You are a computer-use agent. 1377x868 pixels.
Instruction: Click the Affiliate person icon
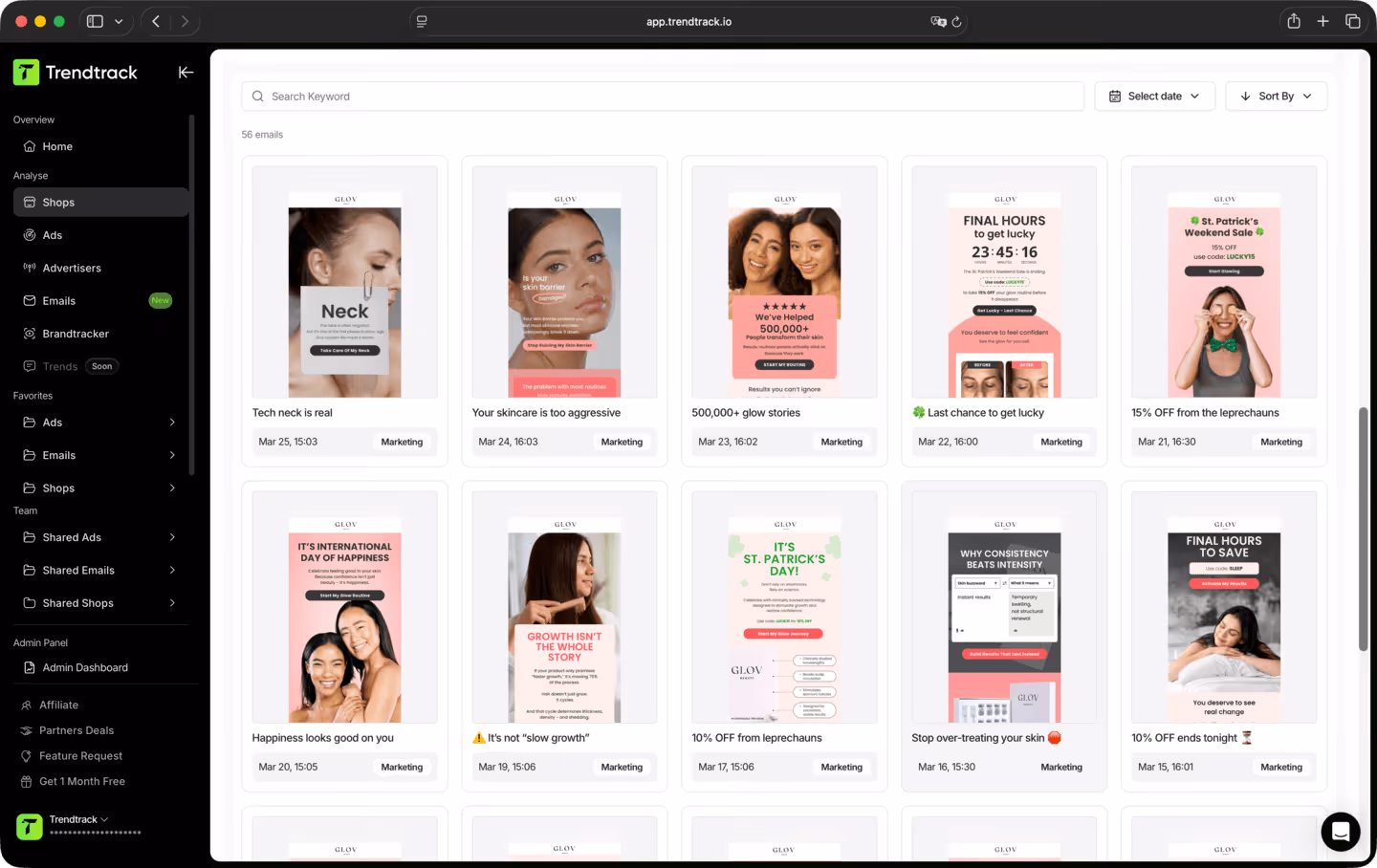pyautogui.click(x=27, y=705)
